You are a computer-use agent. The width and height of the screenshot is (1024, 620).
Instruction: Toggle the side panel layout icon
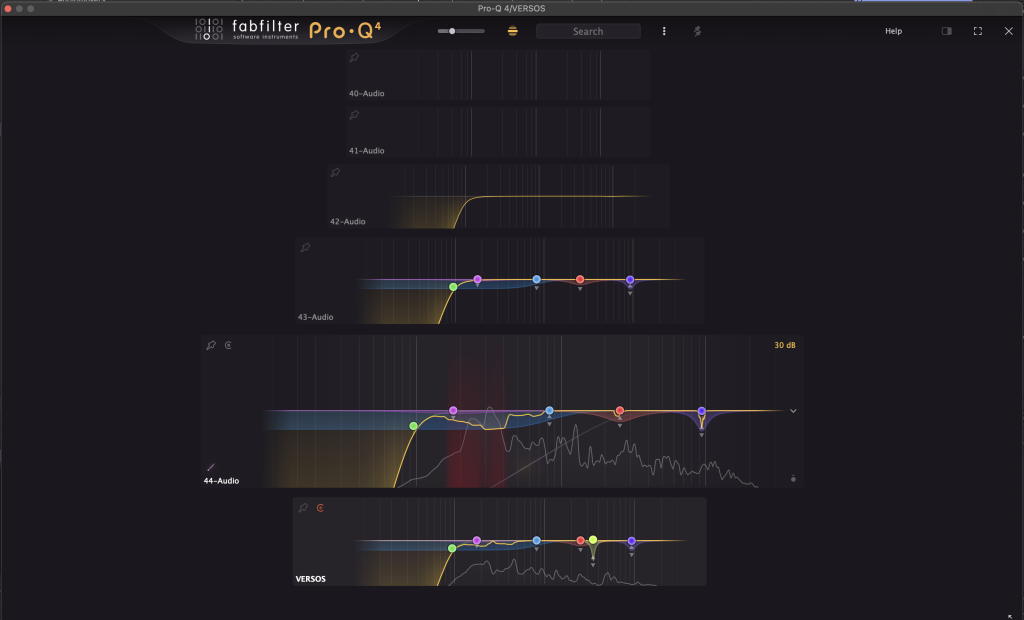point(946,31)
